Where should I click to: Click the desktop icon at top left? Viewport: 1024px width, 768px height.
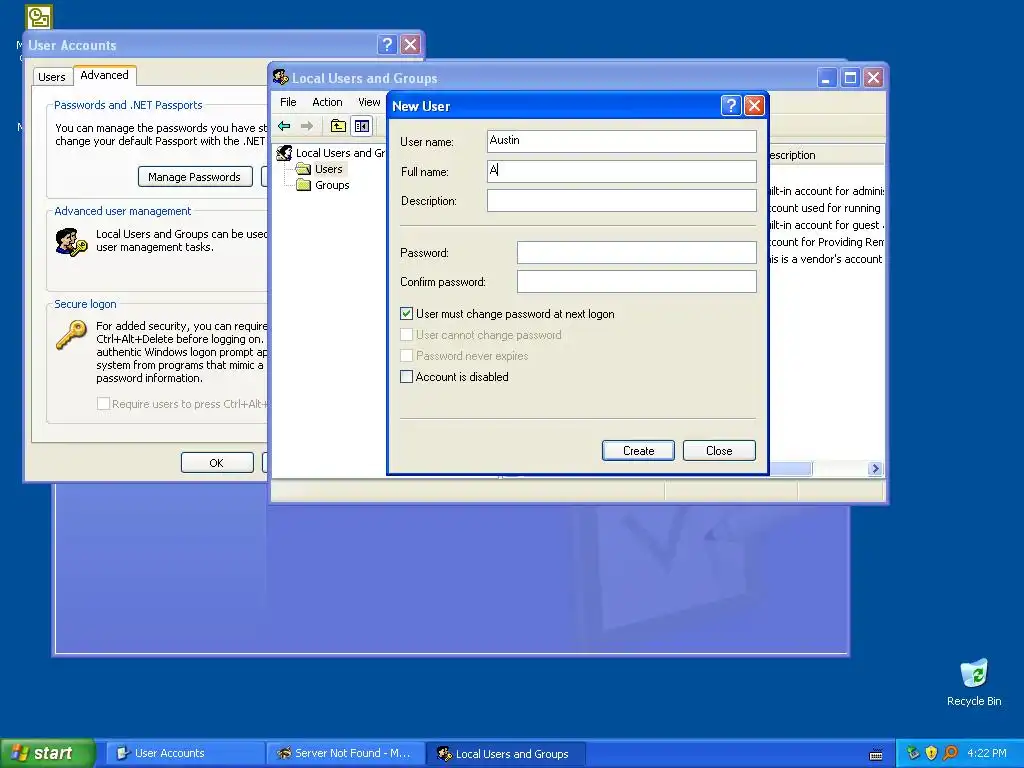39,17
